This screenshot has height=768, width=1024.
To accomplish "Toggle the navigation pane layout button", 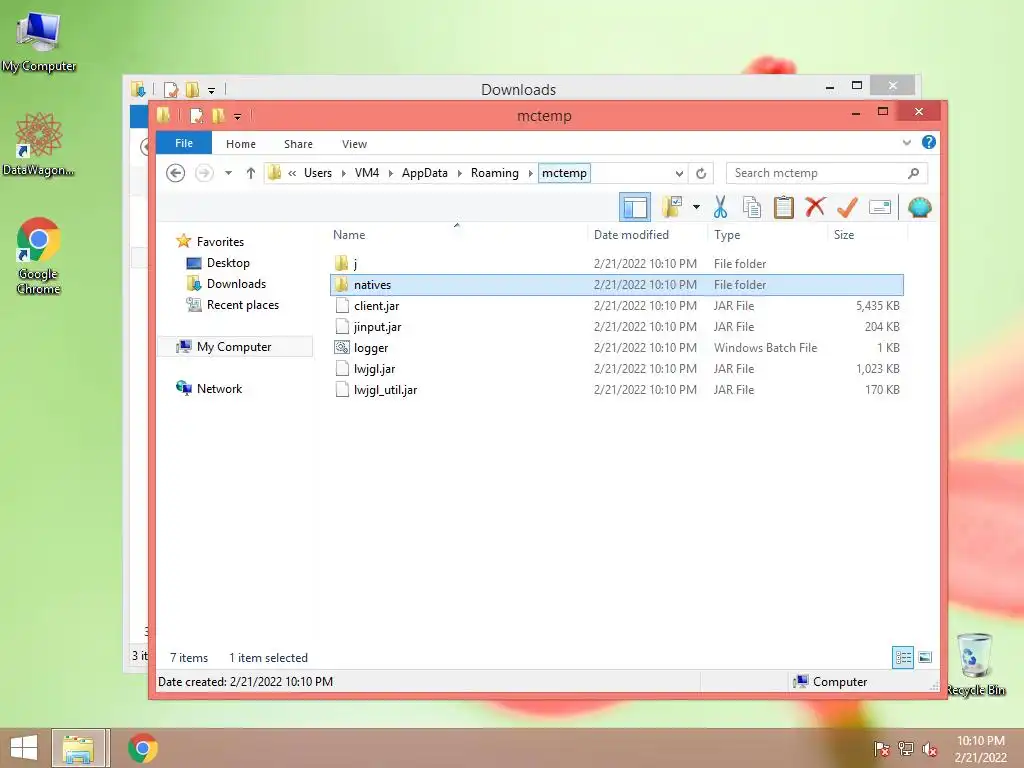I will (634, 208).
